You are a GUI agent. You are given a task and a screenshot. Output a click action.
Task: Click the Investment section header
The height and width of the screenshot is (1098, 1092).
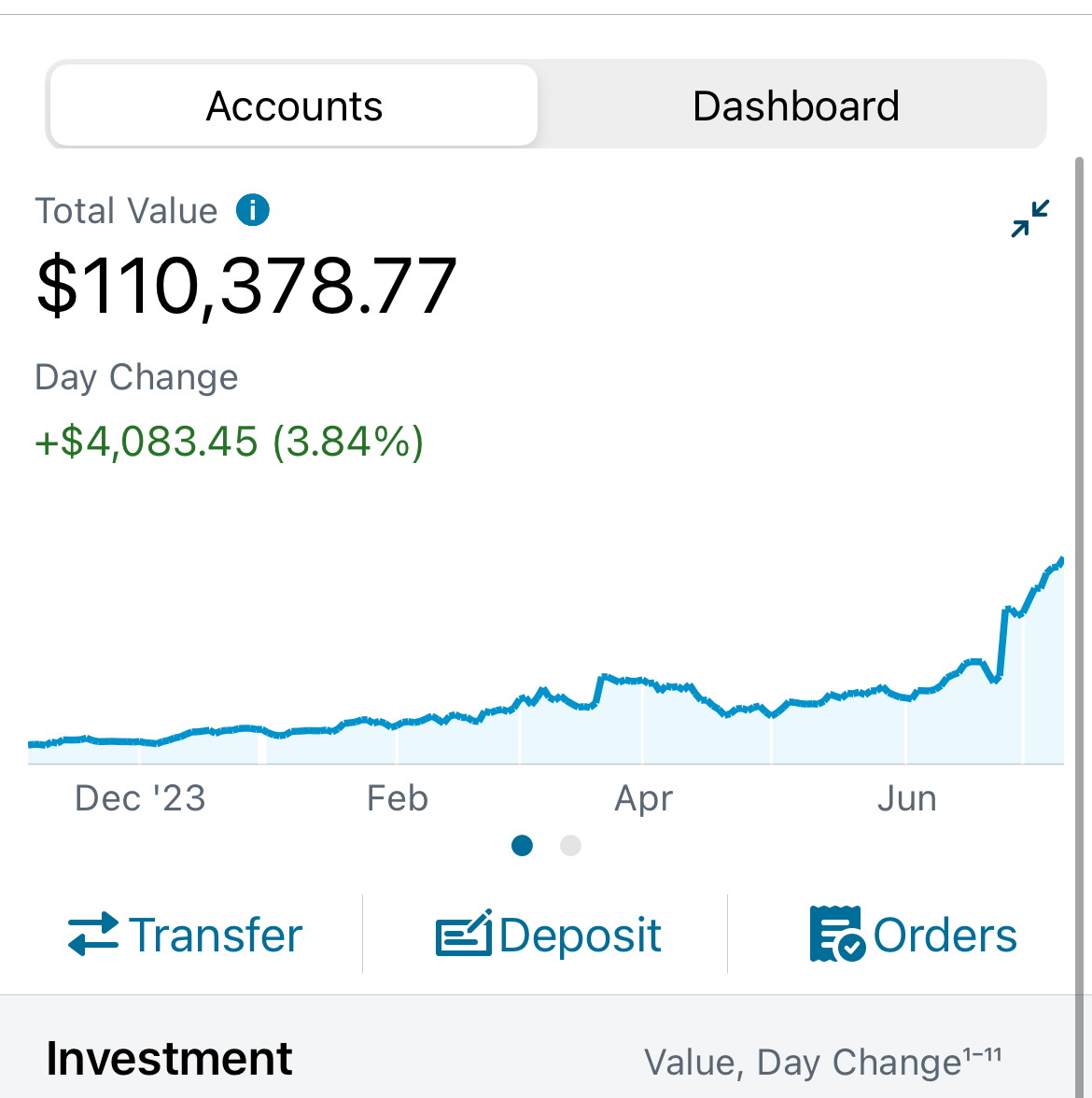pyautogui.click(x=170, y=1058)
